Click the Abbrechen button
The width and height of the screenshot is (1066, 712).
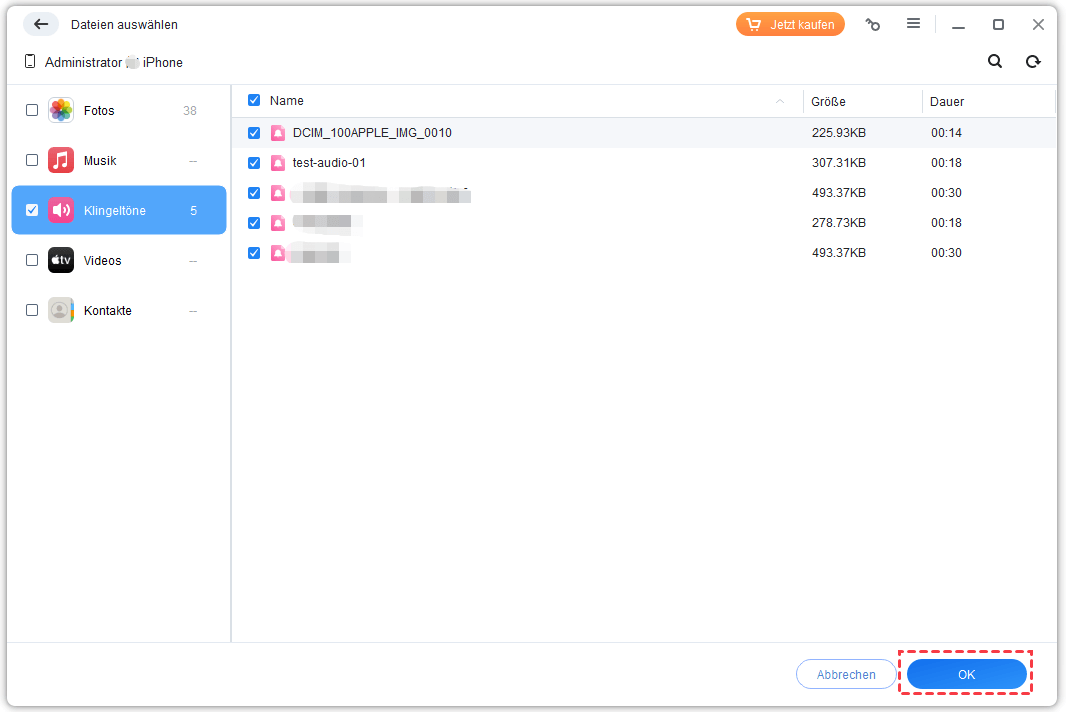(x=846, y=675)
